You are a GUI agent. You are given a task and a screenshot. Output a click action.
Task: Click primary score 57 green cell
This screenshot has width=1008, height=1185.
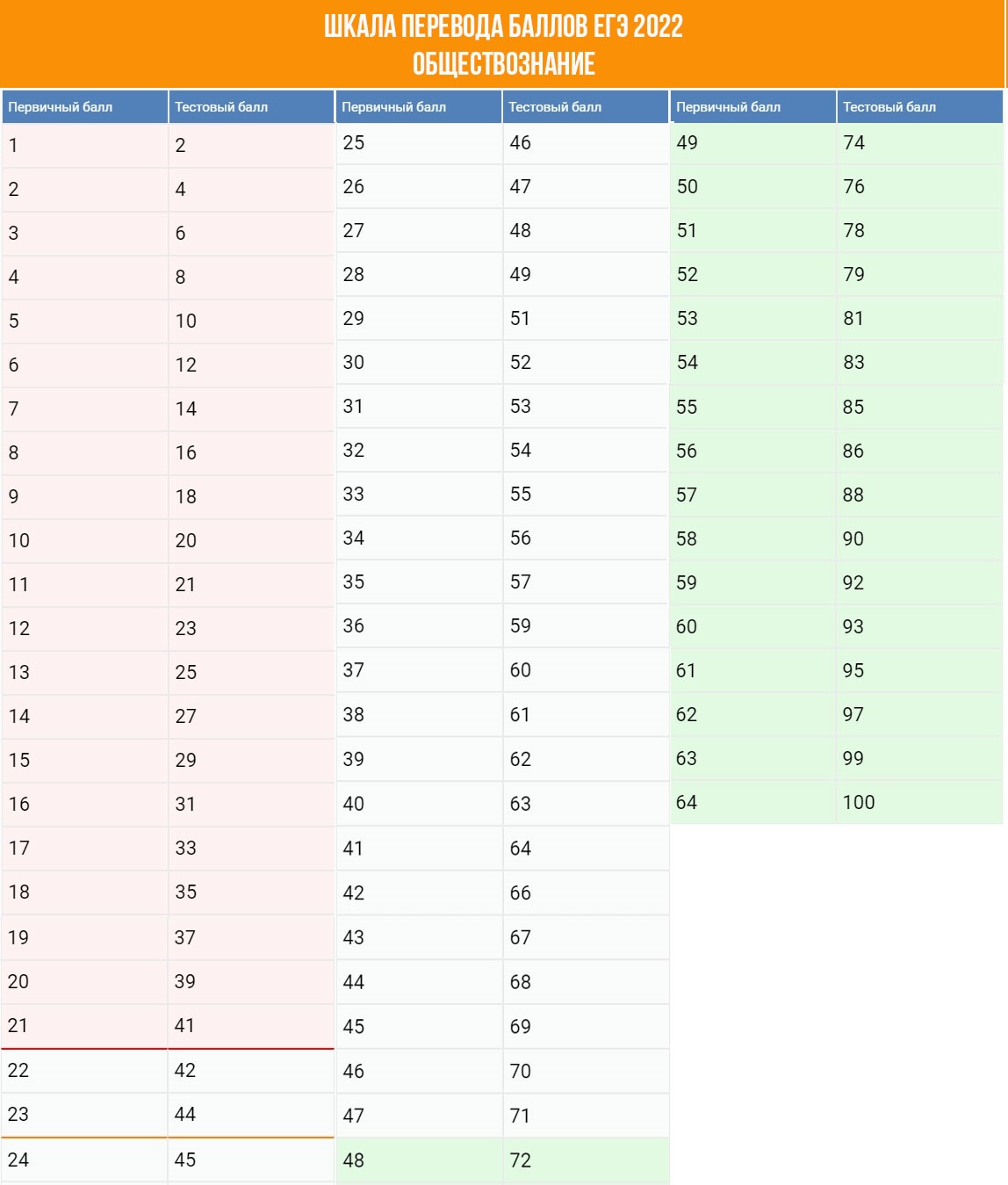[752, 495]
